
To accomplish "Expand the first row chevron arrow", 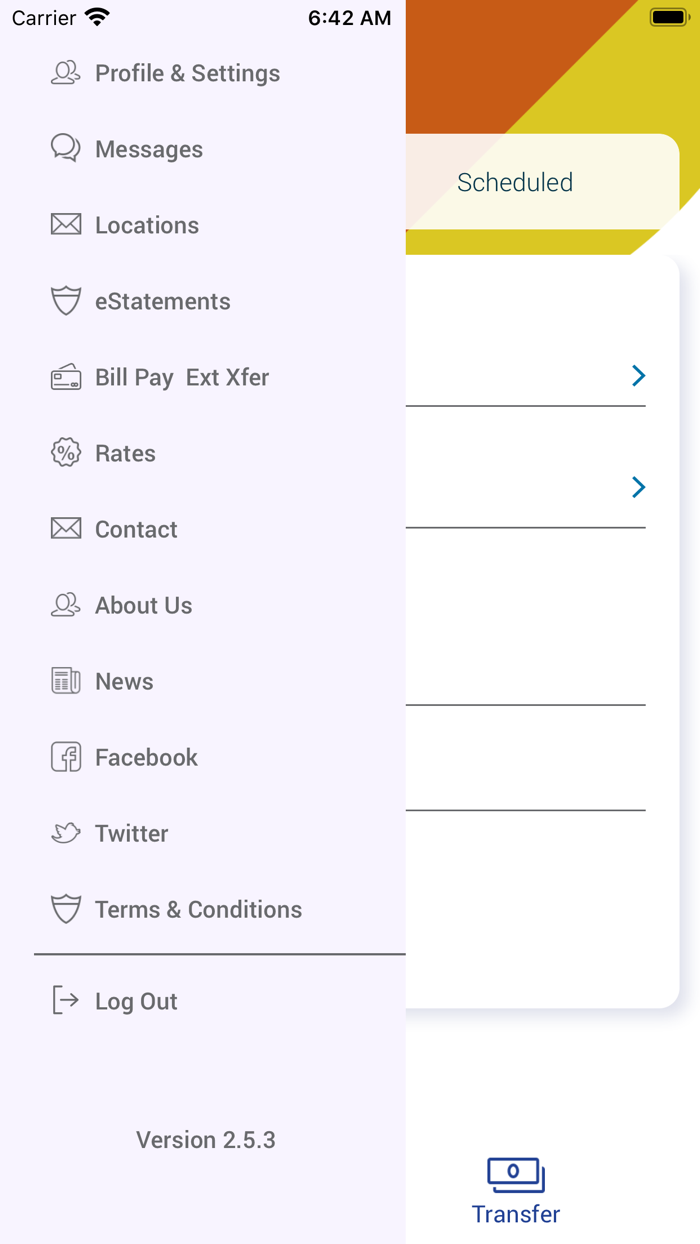I will click(x=638, y=376).
